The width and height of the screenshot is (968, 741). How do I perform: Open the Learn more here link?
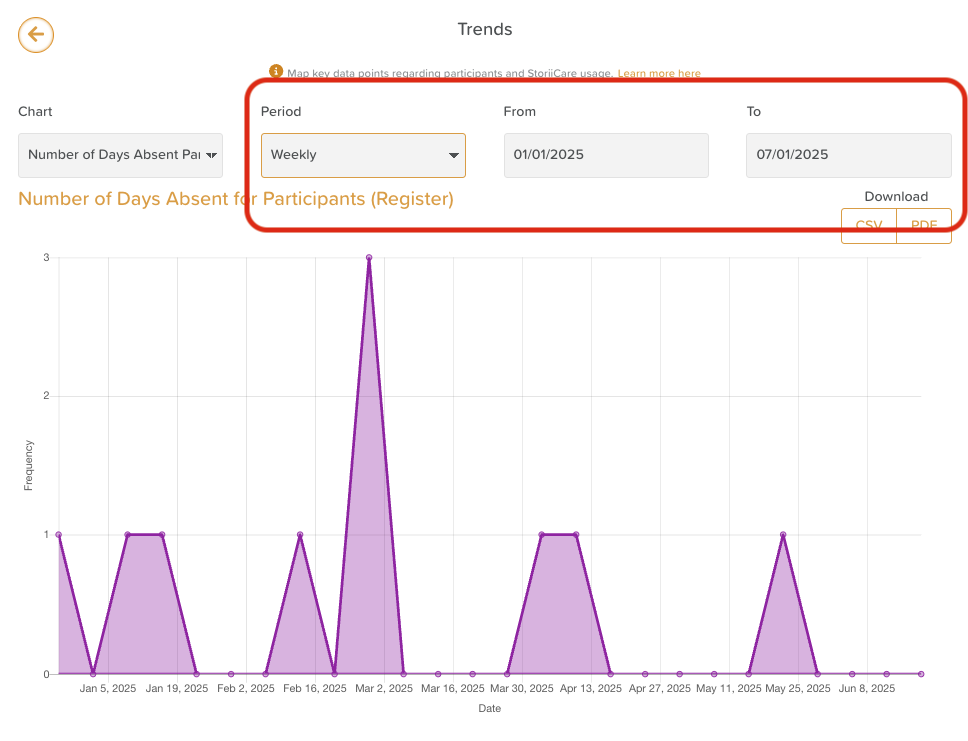coord(658,74)
